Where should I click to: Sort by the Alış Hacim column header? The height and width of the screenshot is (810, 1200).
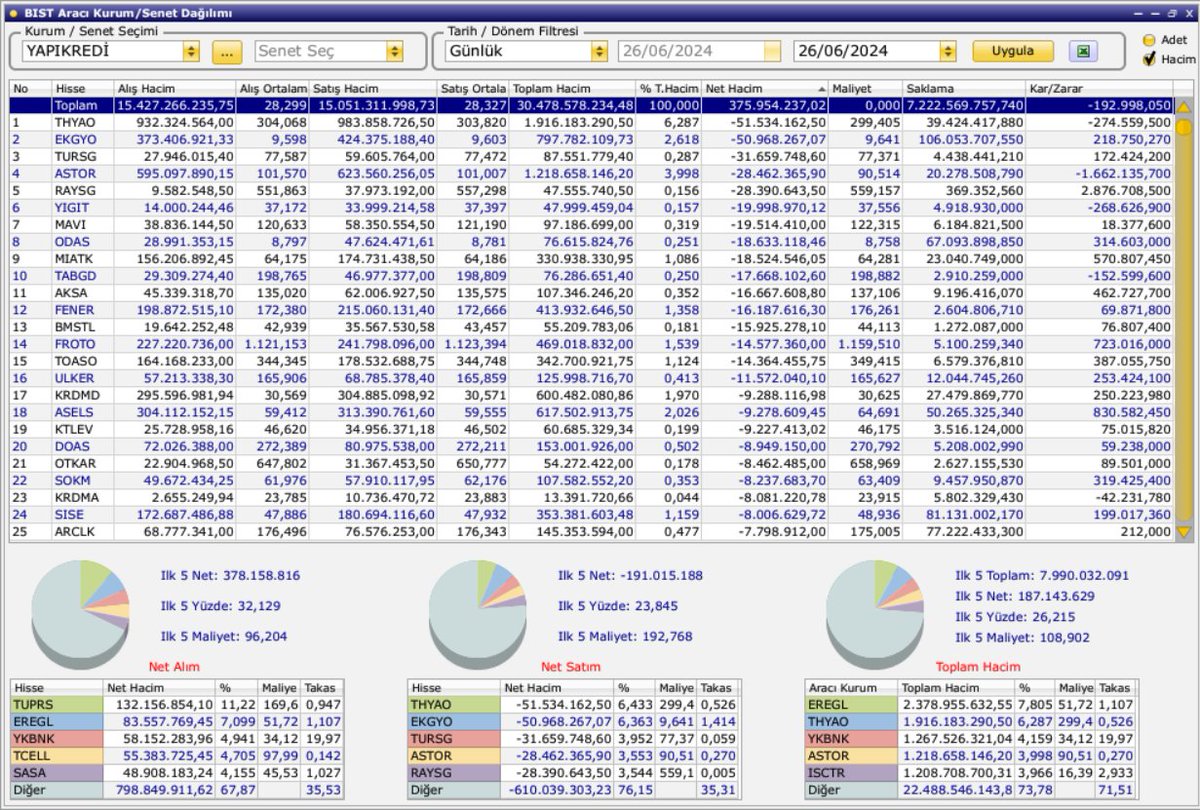[x=174, y=88]
